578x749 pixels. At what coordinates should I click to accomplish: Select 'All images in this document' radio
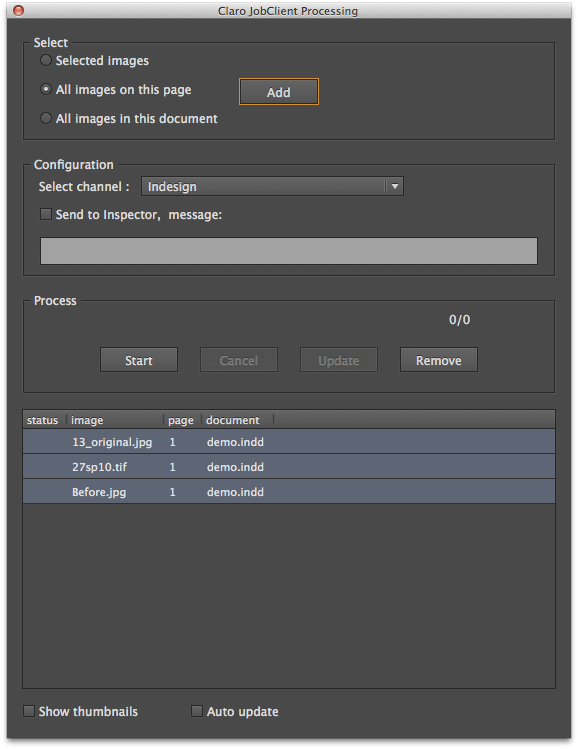point(46,118)
